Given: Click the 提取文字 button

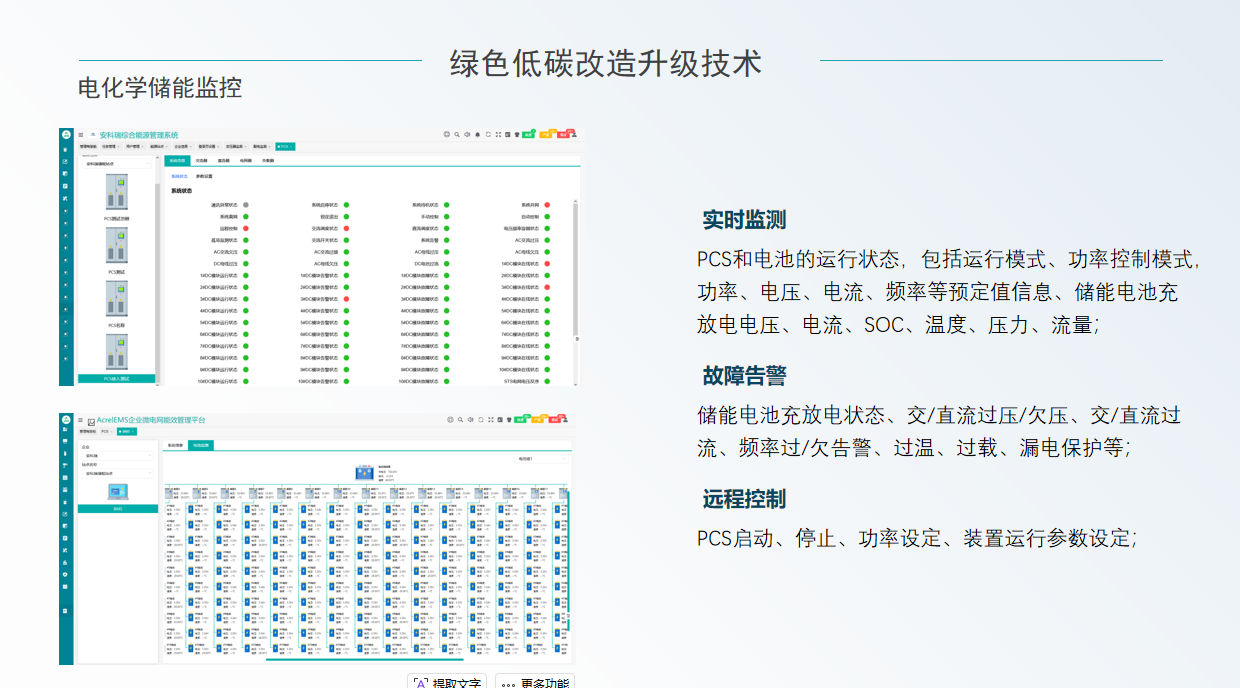Looking at the screenshot, I should [447, 682].
